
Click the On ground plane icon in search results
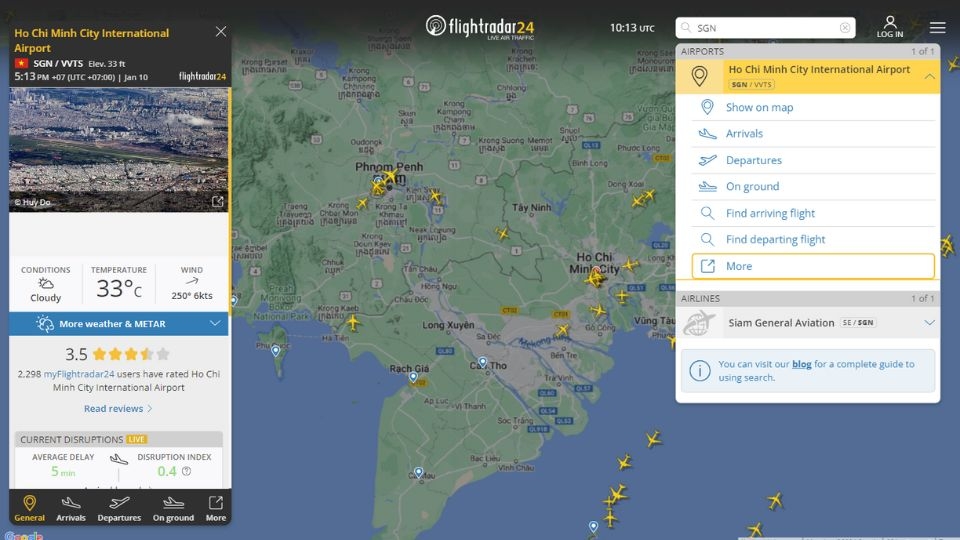707,186
